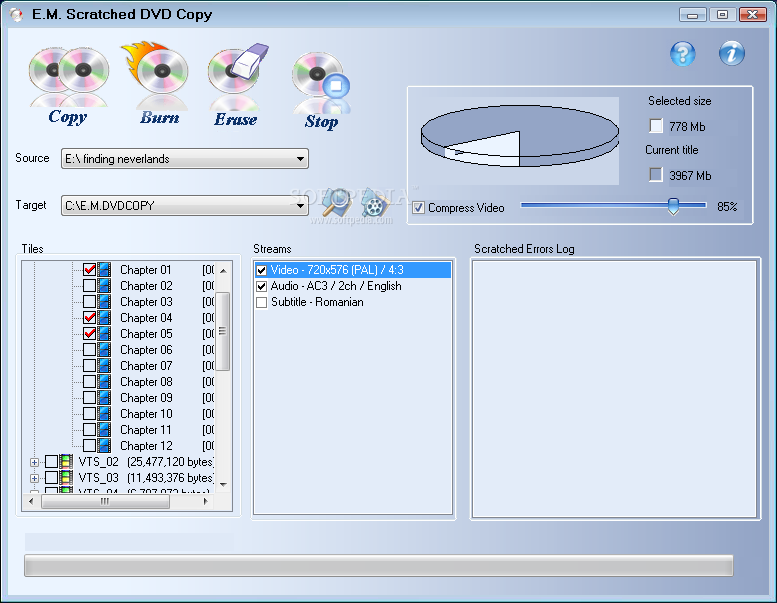This screenshot has height=603, width=777.
Task: Uncheck the Video 720x576 PAL stream
Action: (262, 271)
